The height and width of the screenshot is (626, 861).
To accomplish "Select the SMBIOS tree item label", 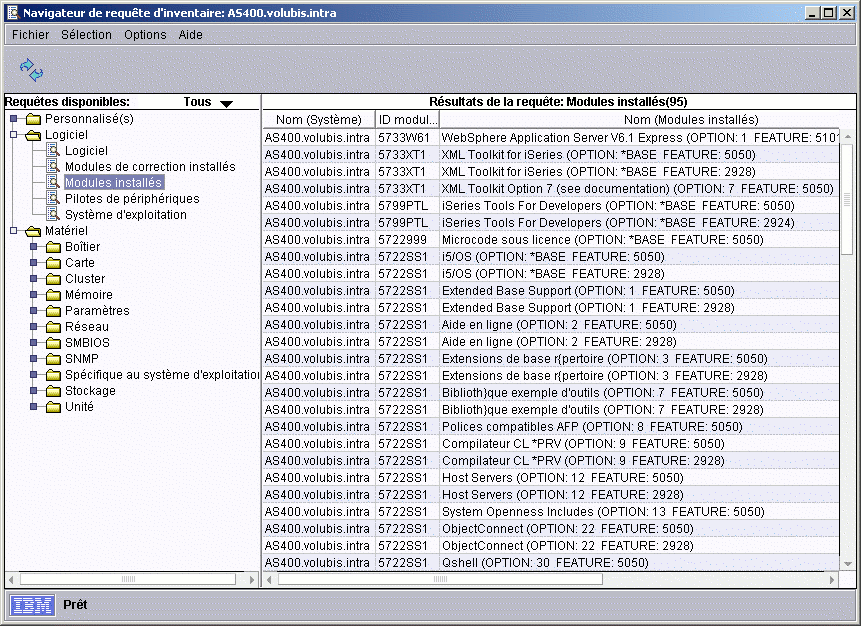I will coord(87,343).
